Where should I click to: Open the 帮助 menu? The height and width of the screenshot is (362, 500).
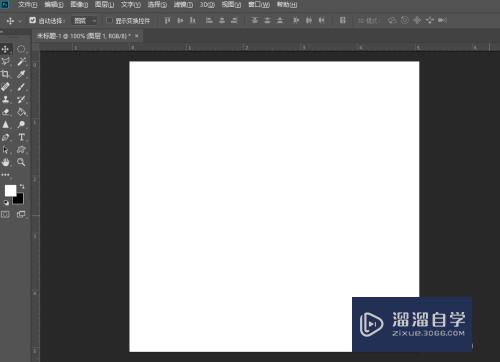(287, 5)
